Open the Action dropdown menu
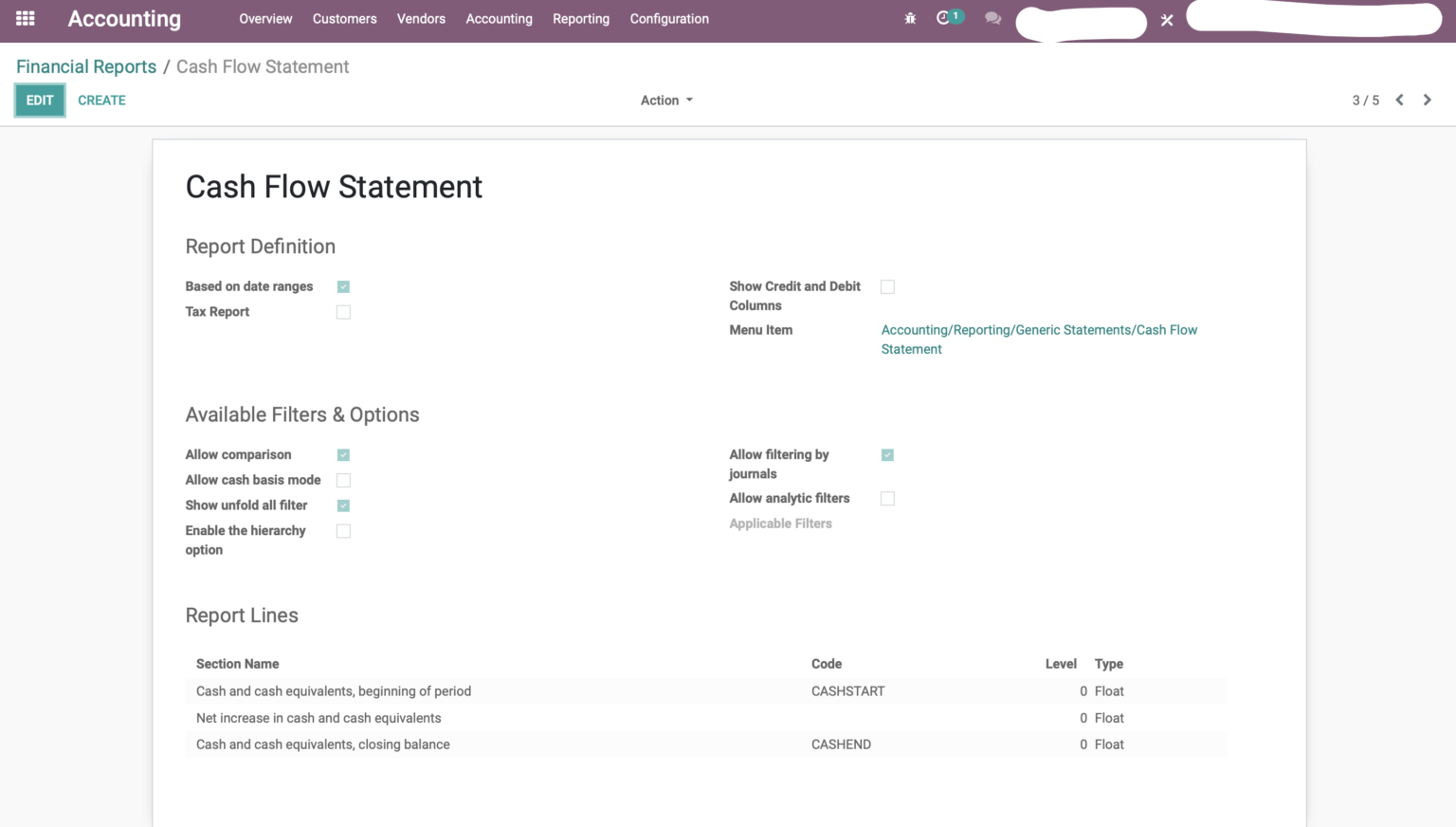Screen dimensions: 1456x827 (x=666, y=100)
